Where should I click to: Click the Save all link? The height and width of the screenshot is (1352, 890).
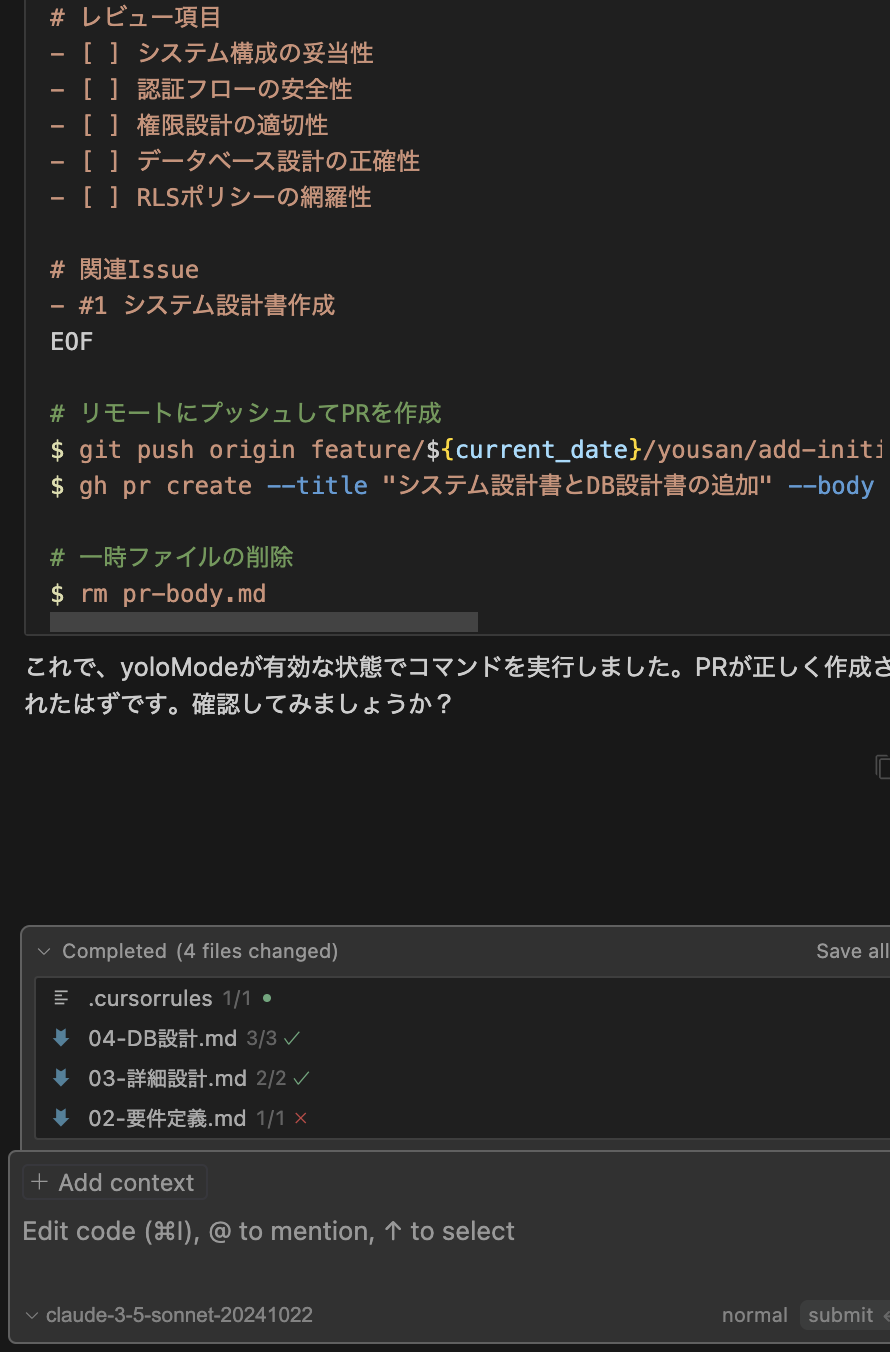coord(851,951)
